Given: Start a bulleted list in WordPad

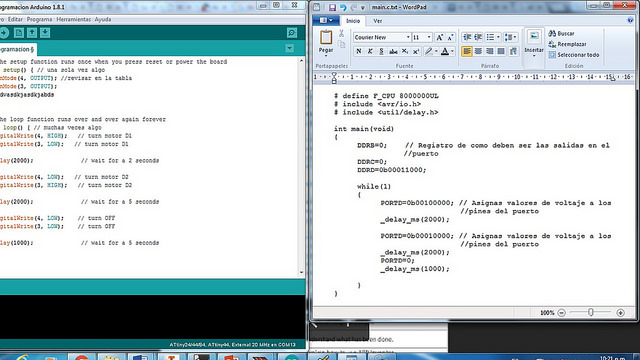Looking at the screenshot, I should (490, 37).
